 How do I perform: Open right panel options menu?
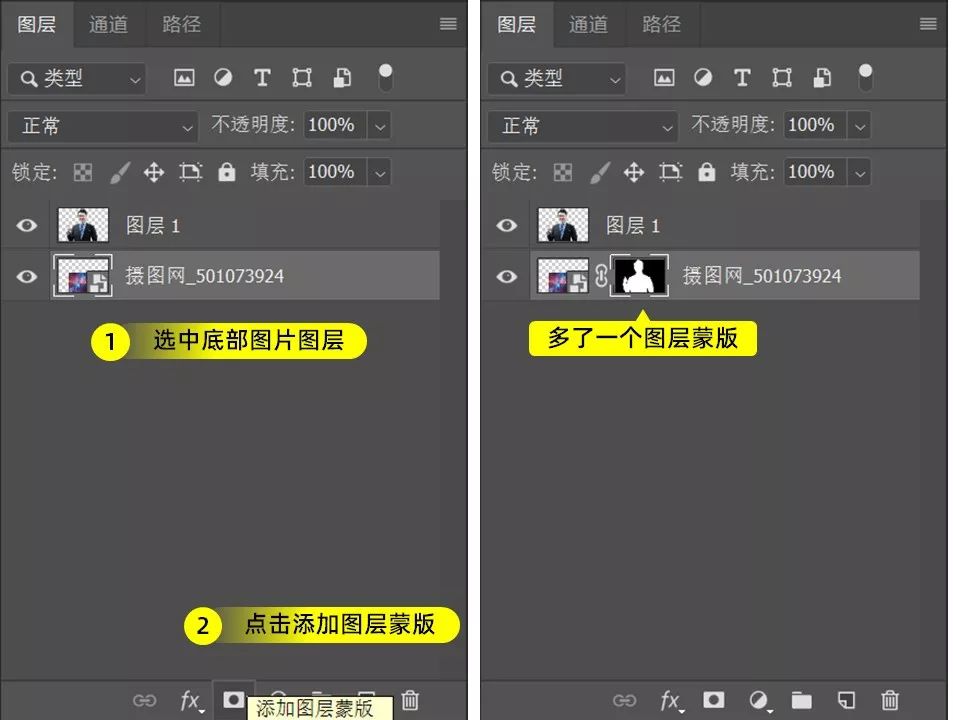click(x=928, y=24)
